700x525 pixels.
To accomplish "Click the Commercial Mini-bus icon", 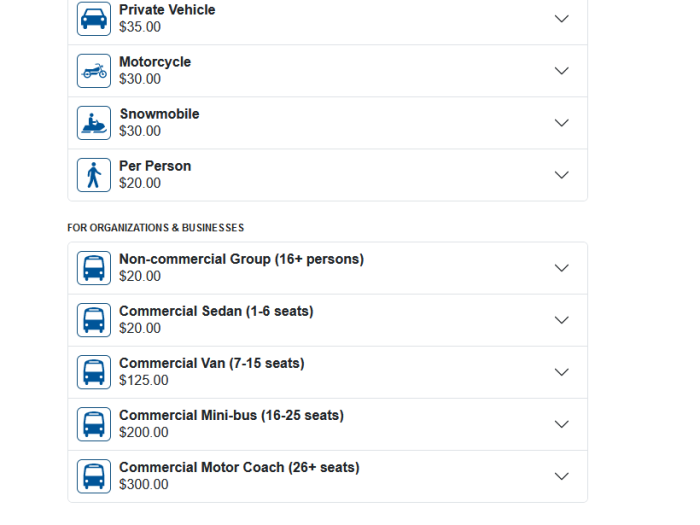I will click(x=94, y=424).
